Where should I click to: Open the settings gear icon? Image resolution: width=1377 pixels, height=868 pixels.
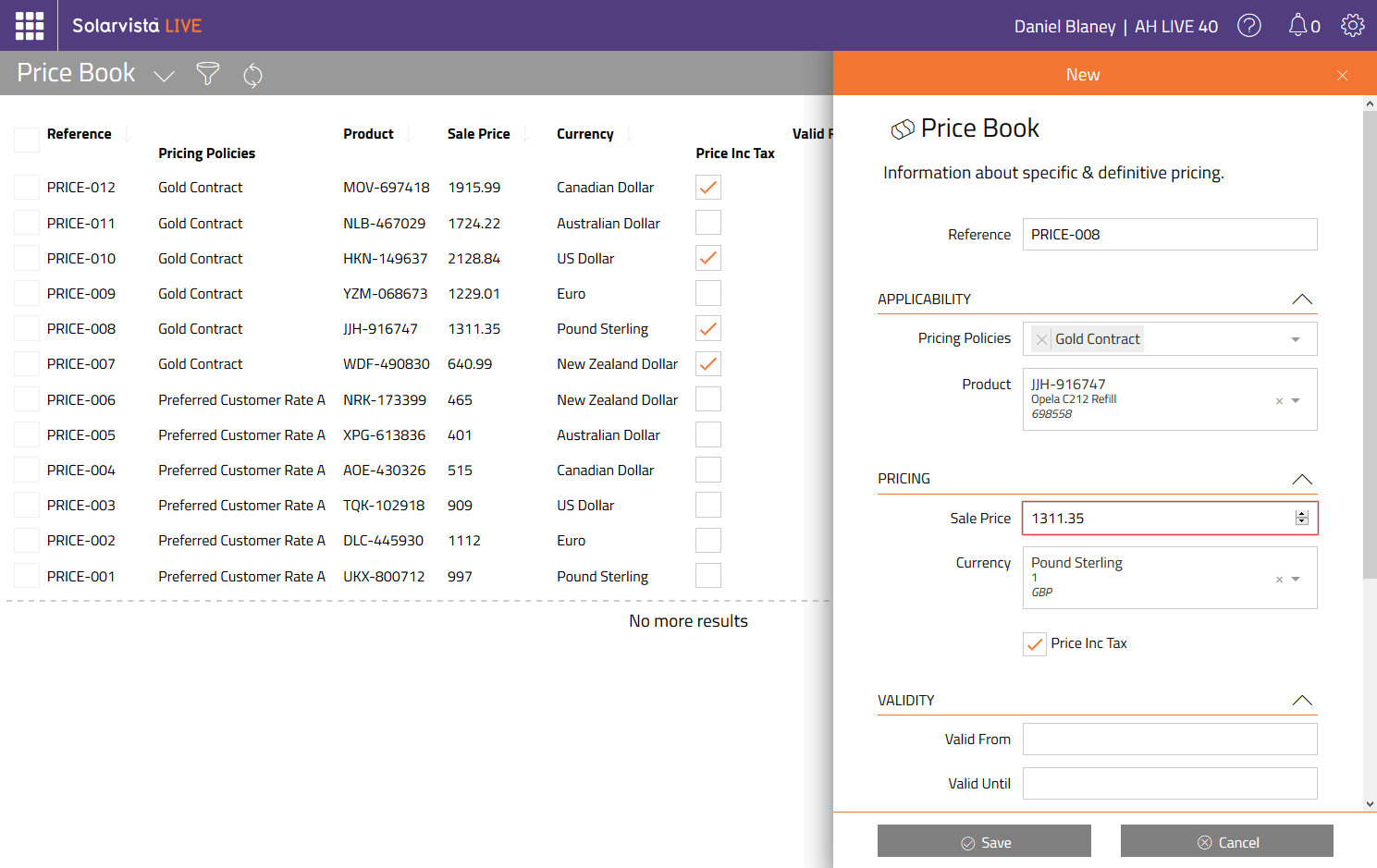[x=1352, y=26]
